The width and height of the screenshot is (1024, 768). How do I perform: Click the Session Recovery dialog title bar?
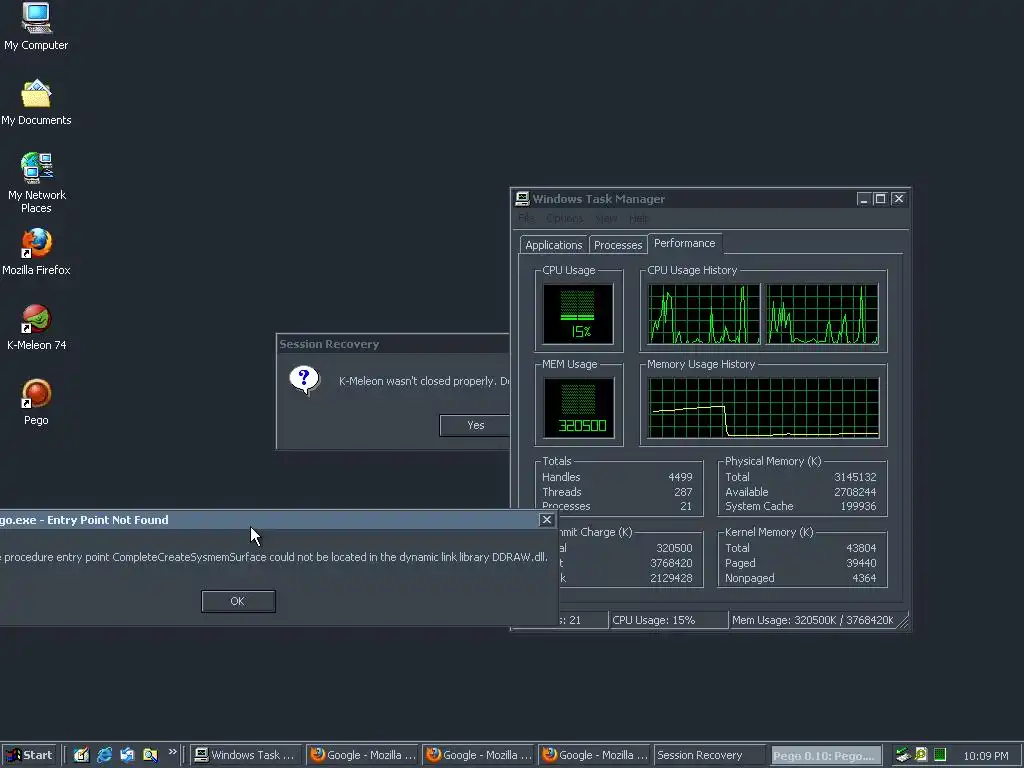(393, 344)
